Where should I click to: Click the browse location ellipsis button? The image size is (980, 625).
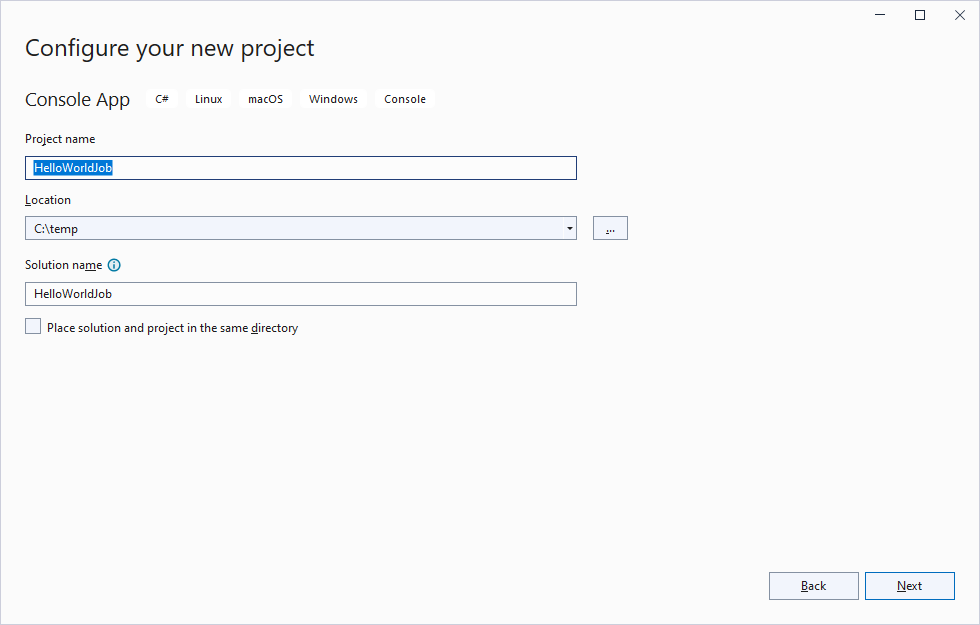tap(610, 228)
